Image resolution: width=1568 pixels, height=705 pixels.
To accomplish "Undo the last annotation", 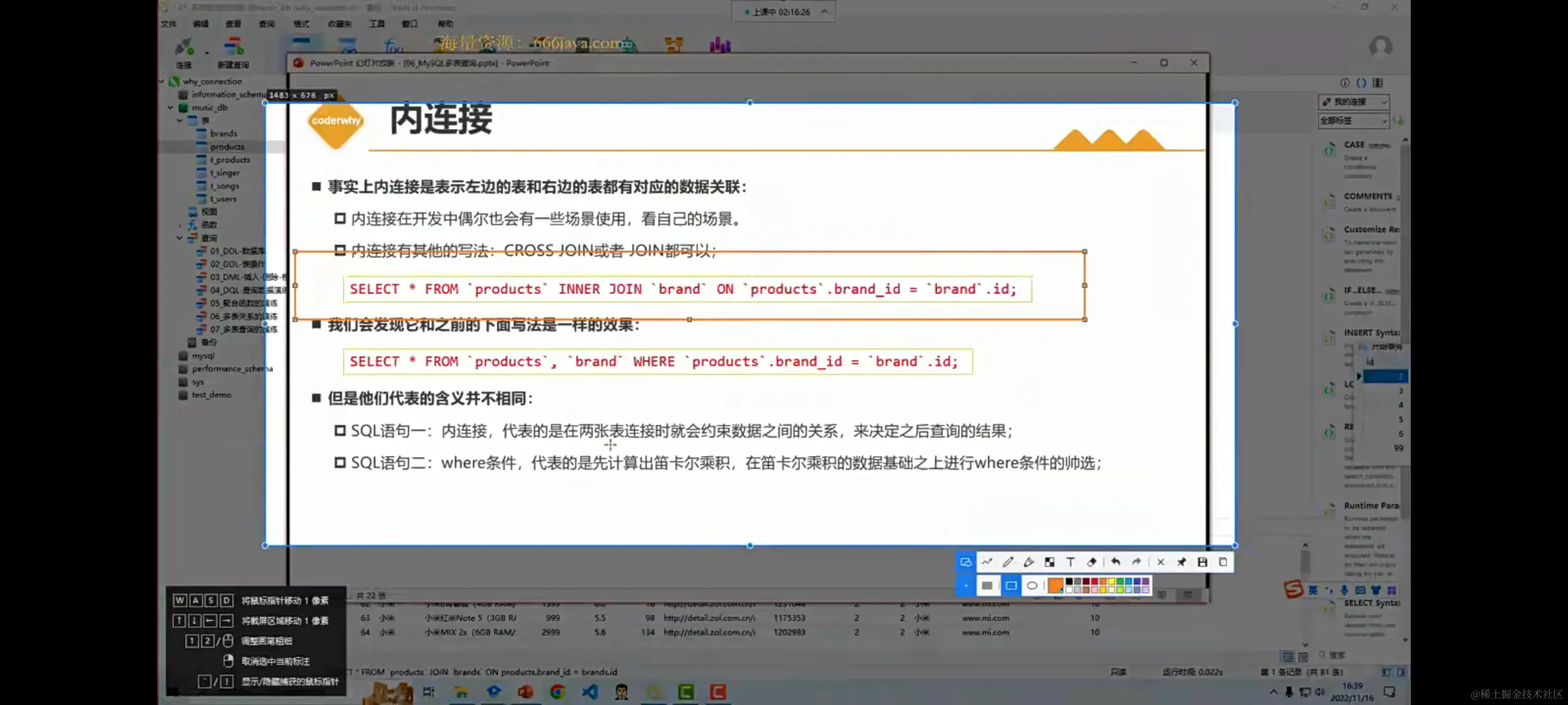I will coord(1115,562).
